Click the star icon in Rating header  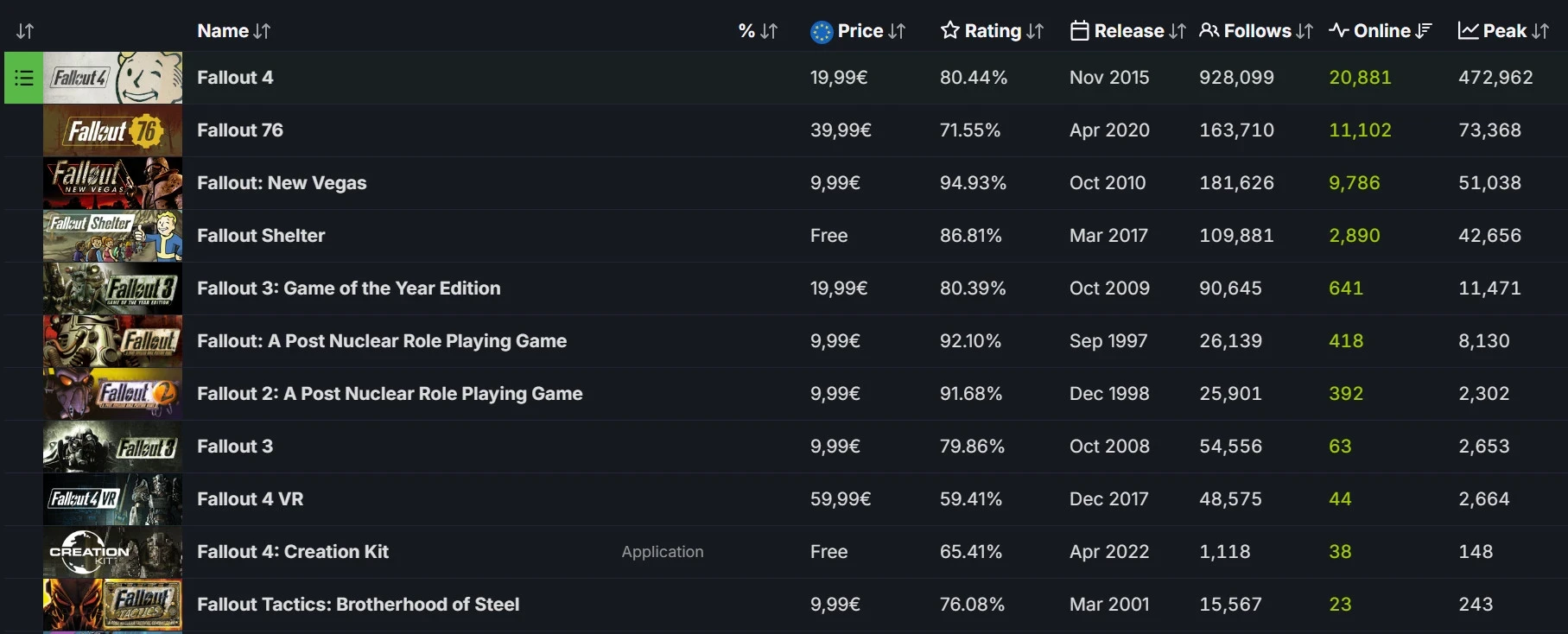pos(950,31)
